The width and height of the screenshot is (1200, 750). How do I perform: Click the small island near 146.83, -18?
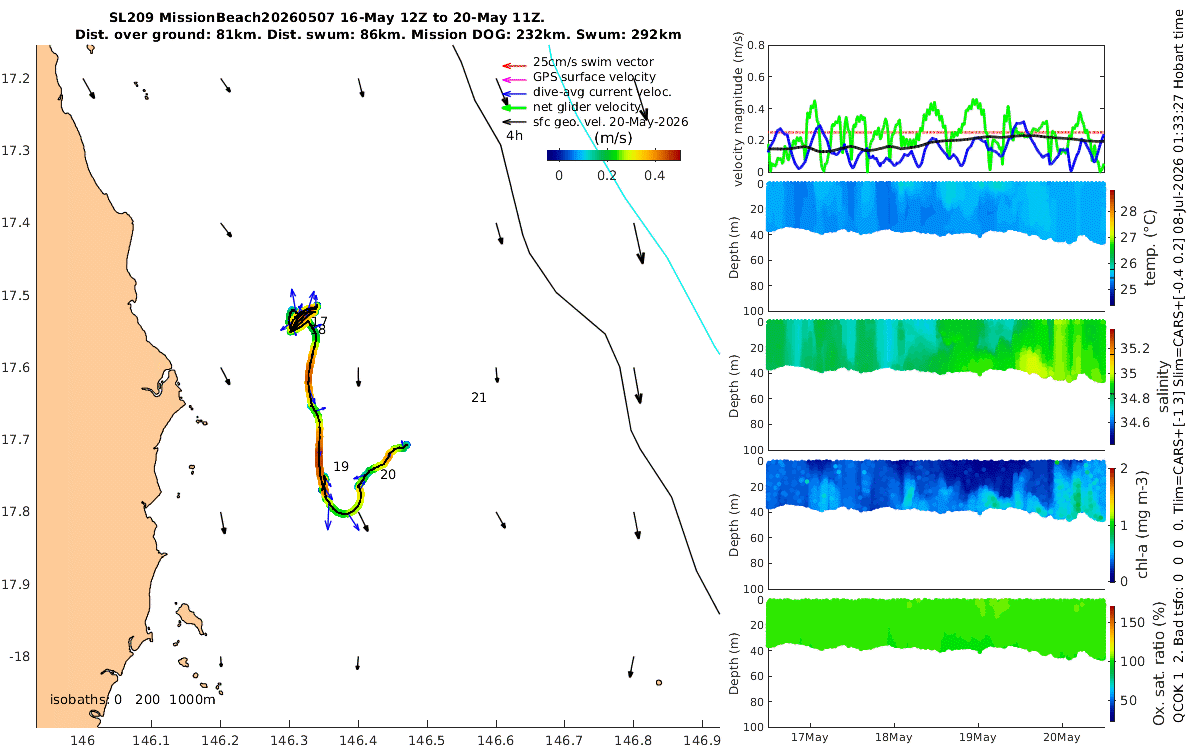659,683
